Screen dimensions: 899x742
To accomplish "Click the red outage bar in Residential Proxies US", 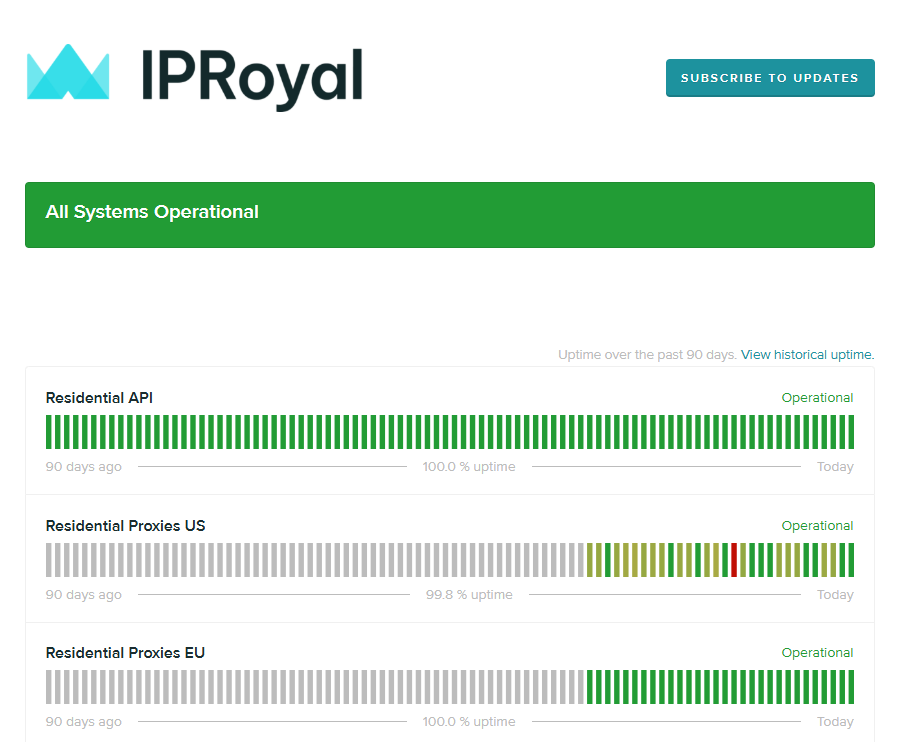I will [734, 560].
